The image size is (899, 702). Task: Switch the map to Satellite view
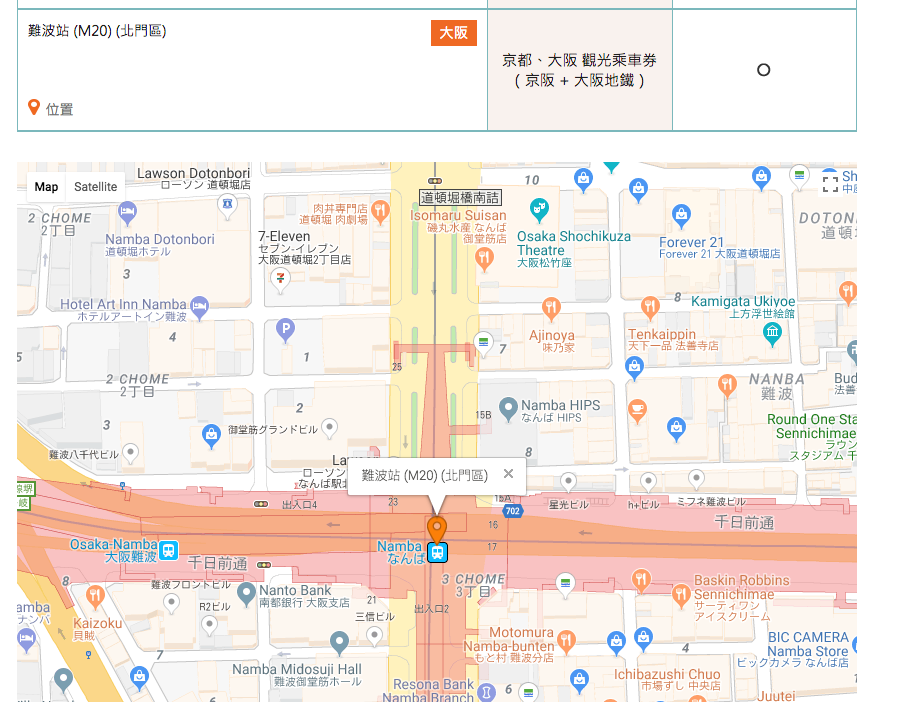coord(95,187)
